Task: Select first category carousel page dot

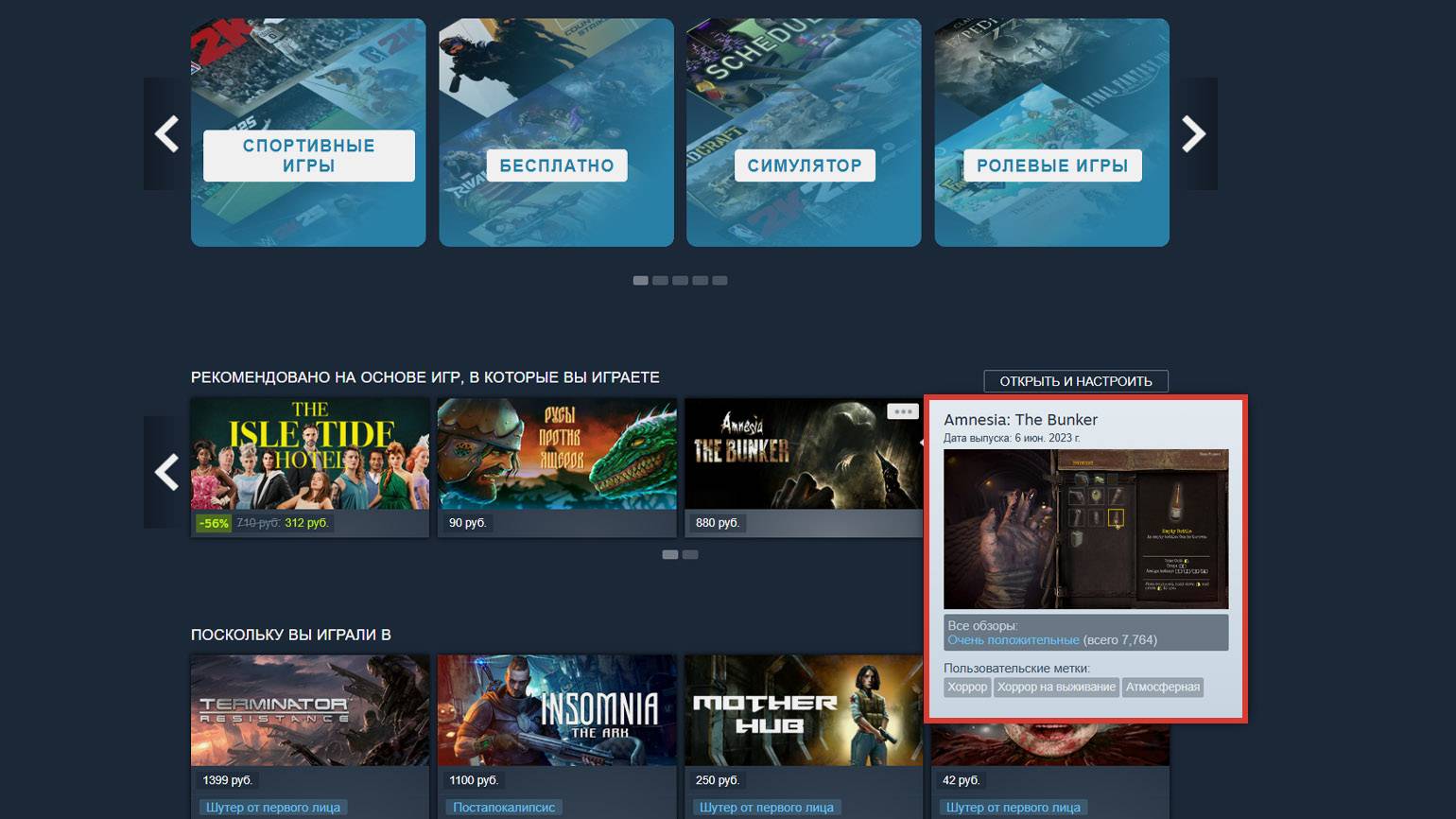Action: click(x=640, y=281)
